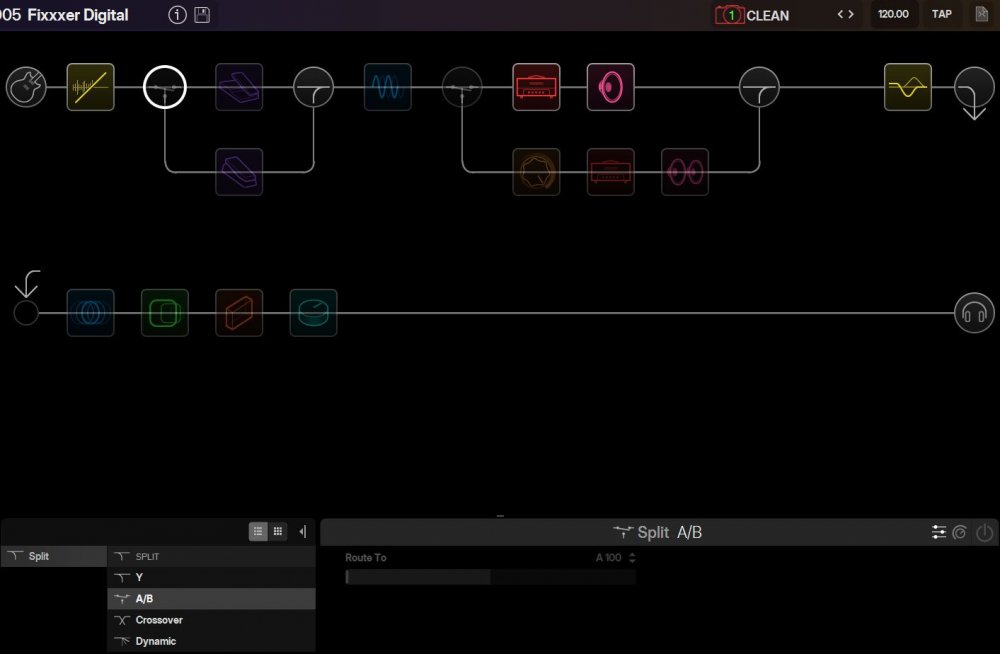The width and height of the screenshot is (1000, 654).
Task: Click the second path input node
Action: tap(26, 313)
